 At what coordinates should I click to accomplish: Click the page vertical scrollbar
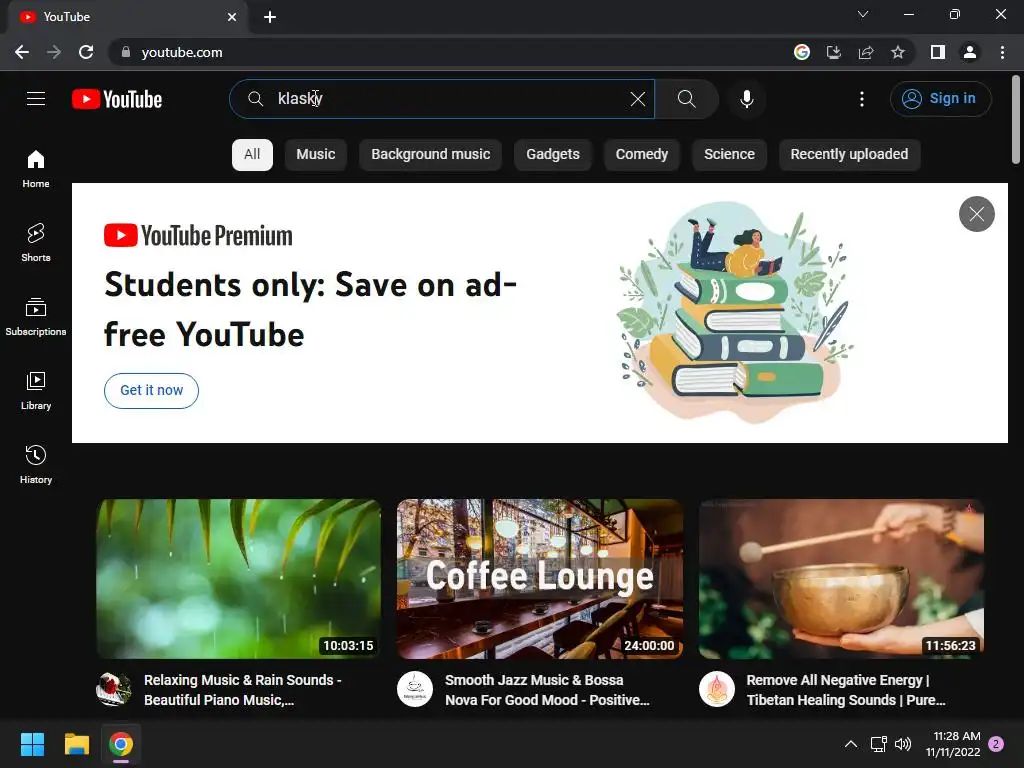[x=1016, y=120]
